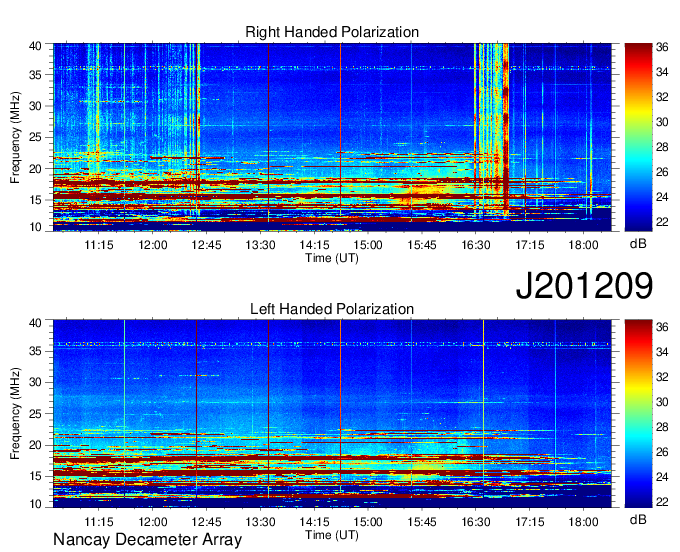
Task: Click the 25 MHz tick on Left Handed frequency axis
Action: point(35,414)
